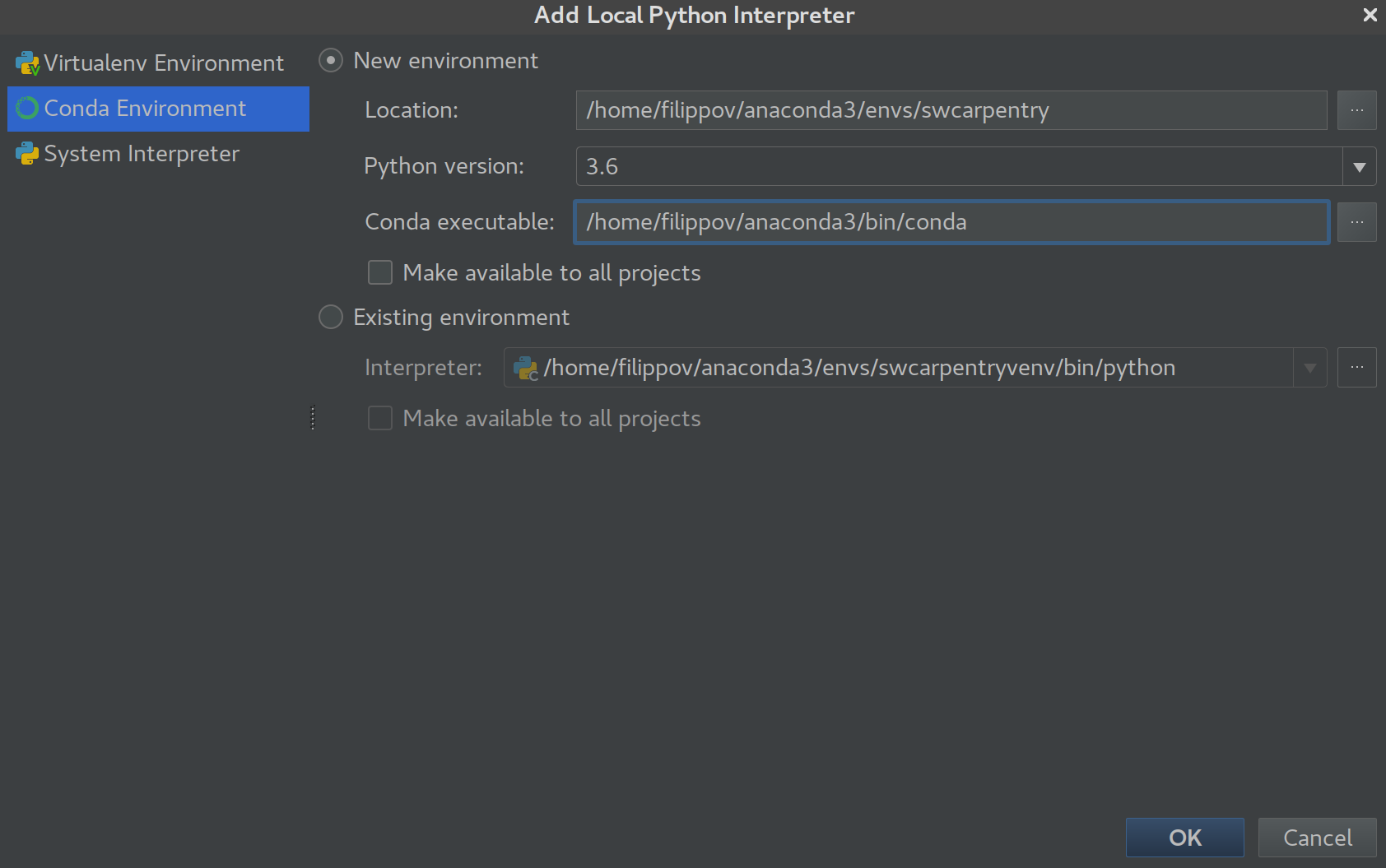
Task: Expand the Interpreter dropdown arrow
Action: (x=1309, y=368)
